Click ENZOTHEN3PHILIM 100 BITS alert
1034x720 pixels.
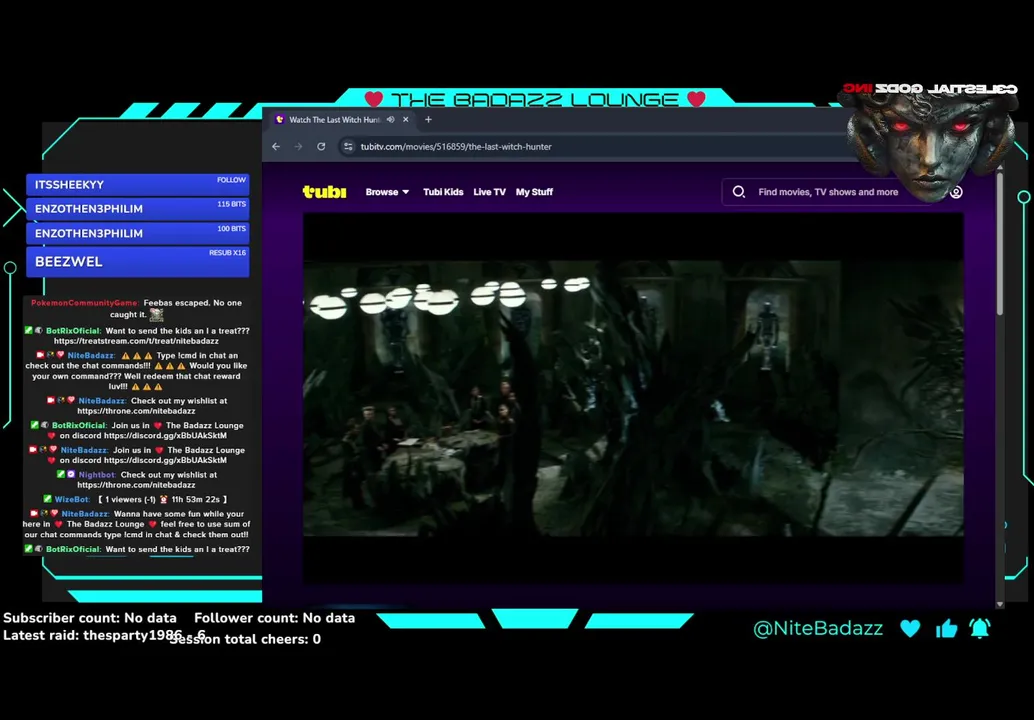click(x=138, y=233)
